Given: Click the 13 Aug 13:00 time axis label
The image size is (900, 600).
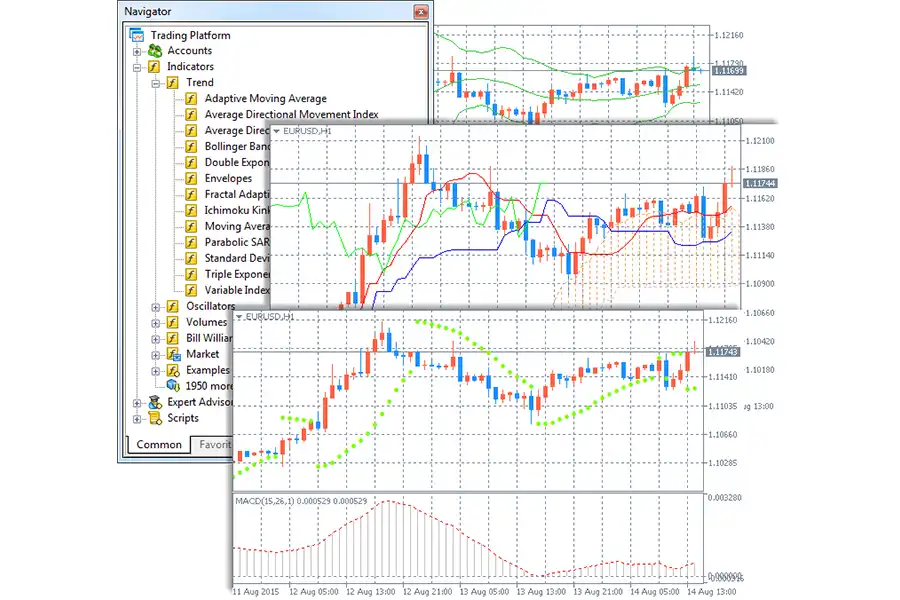Looking at the screenshot, I should click(x=541, y=591).
